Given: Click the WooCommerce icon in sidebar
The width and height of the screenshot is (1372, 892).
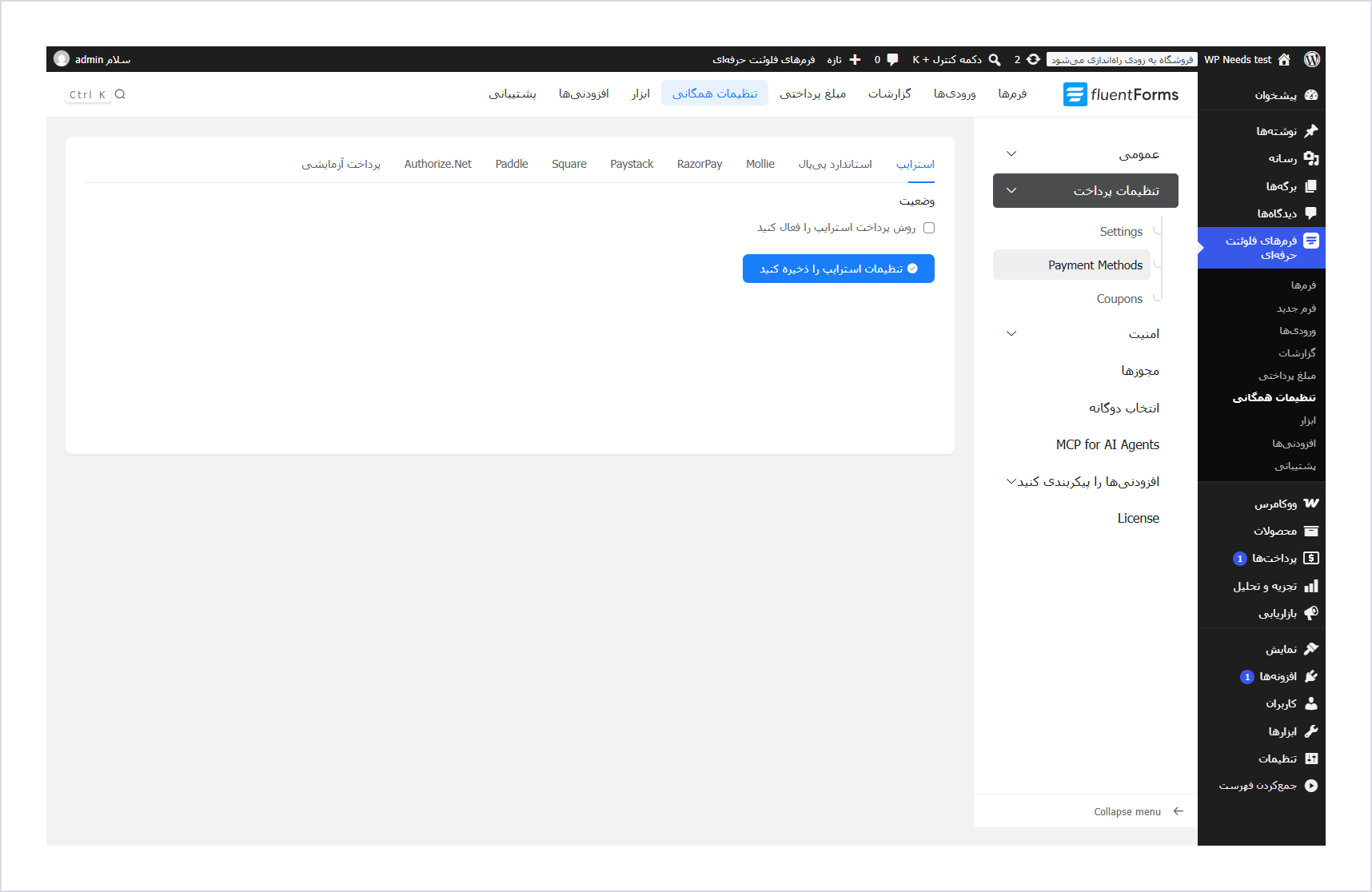Looking at the screenshot, I should tap(1311, 504).
